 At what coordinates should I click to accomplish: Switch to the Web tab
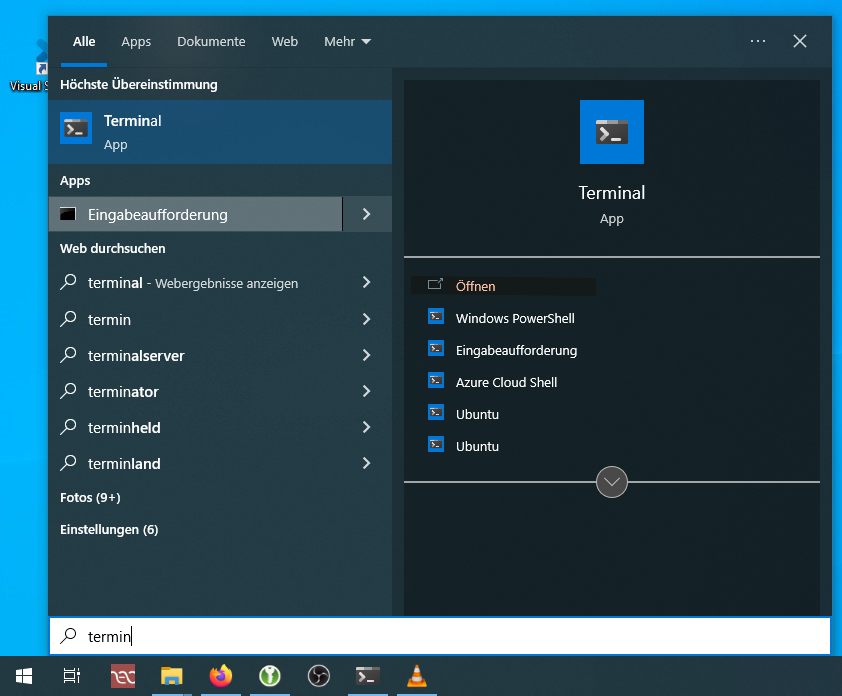[285, 41]
